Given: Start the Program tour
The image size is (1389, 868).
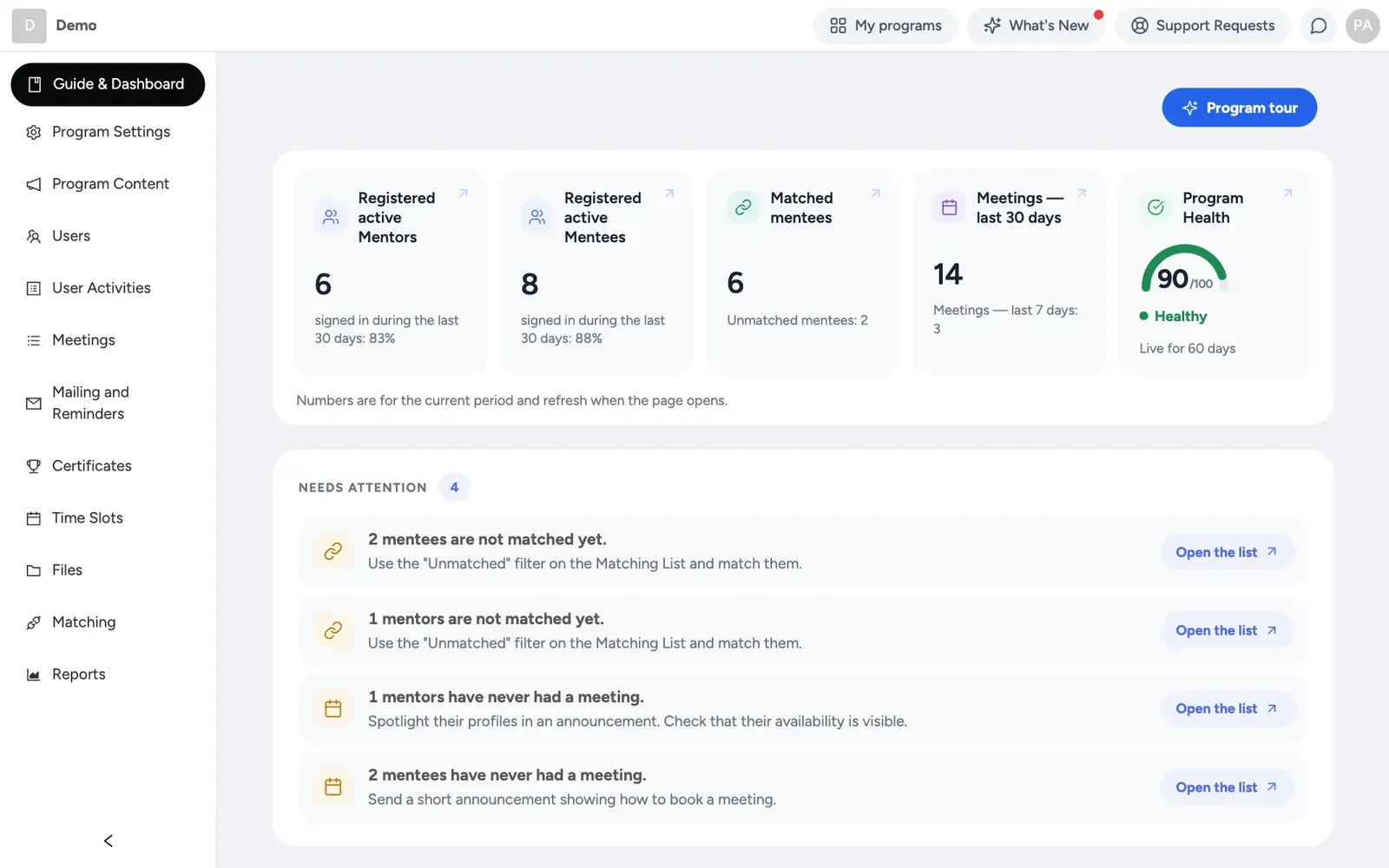Looking at the screenshot, I should [1239, 108].
